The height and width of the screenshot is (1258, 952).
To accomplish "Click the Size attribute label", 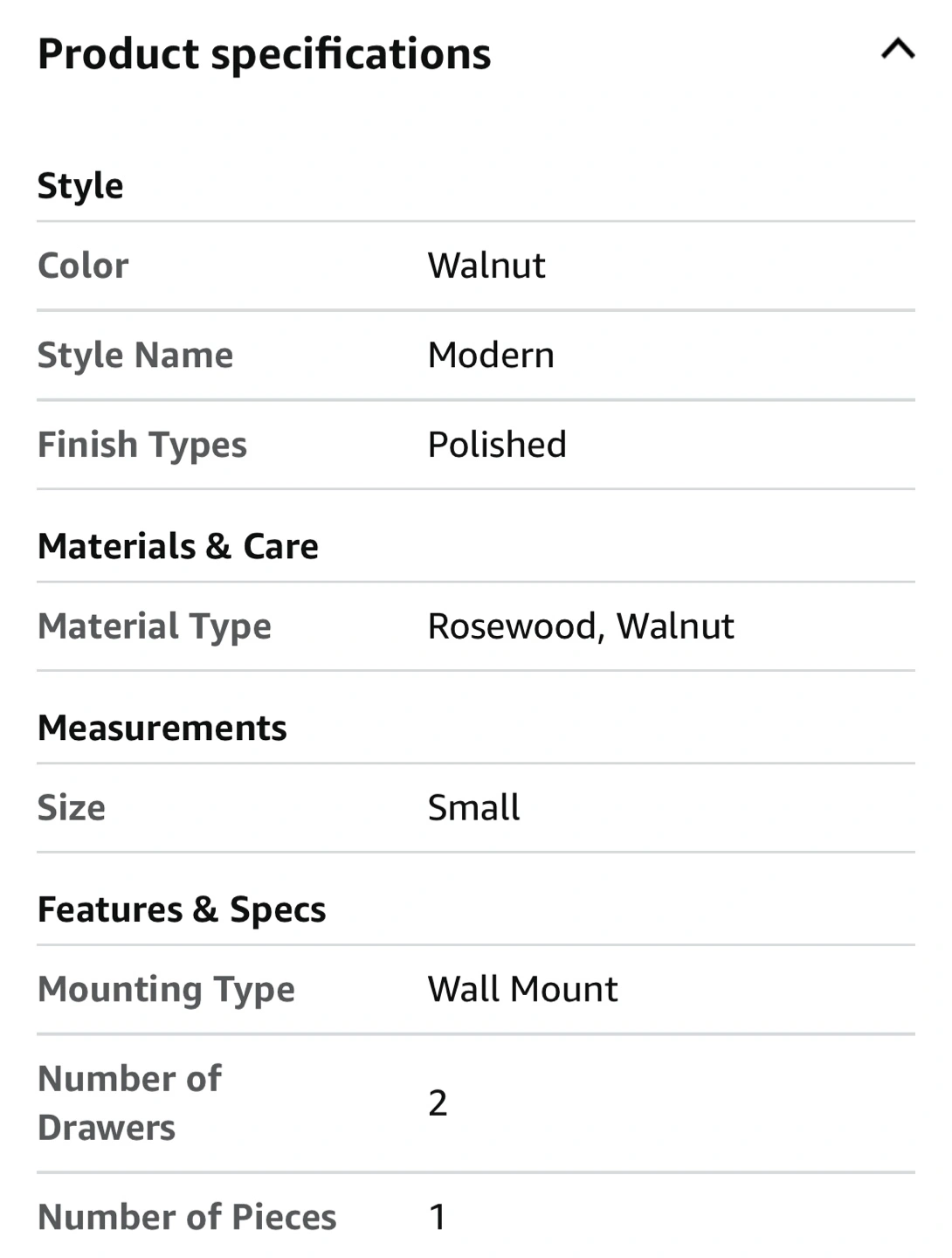I will (x=72, y=808).
